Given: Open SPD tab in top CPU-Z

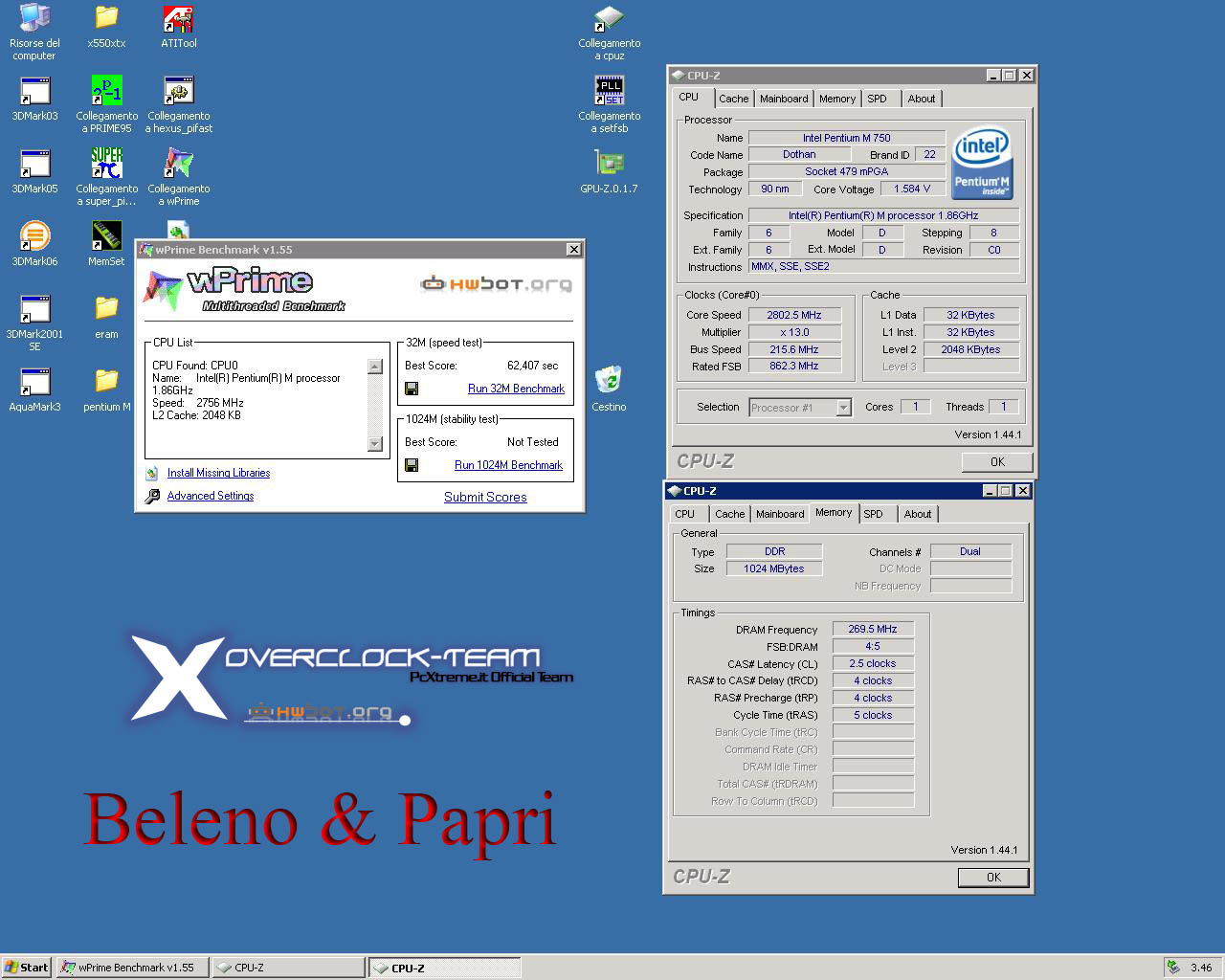Looking at the screenshot, I should point(878,99).
